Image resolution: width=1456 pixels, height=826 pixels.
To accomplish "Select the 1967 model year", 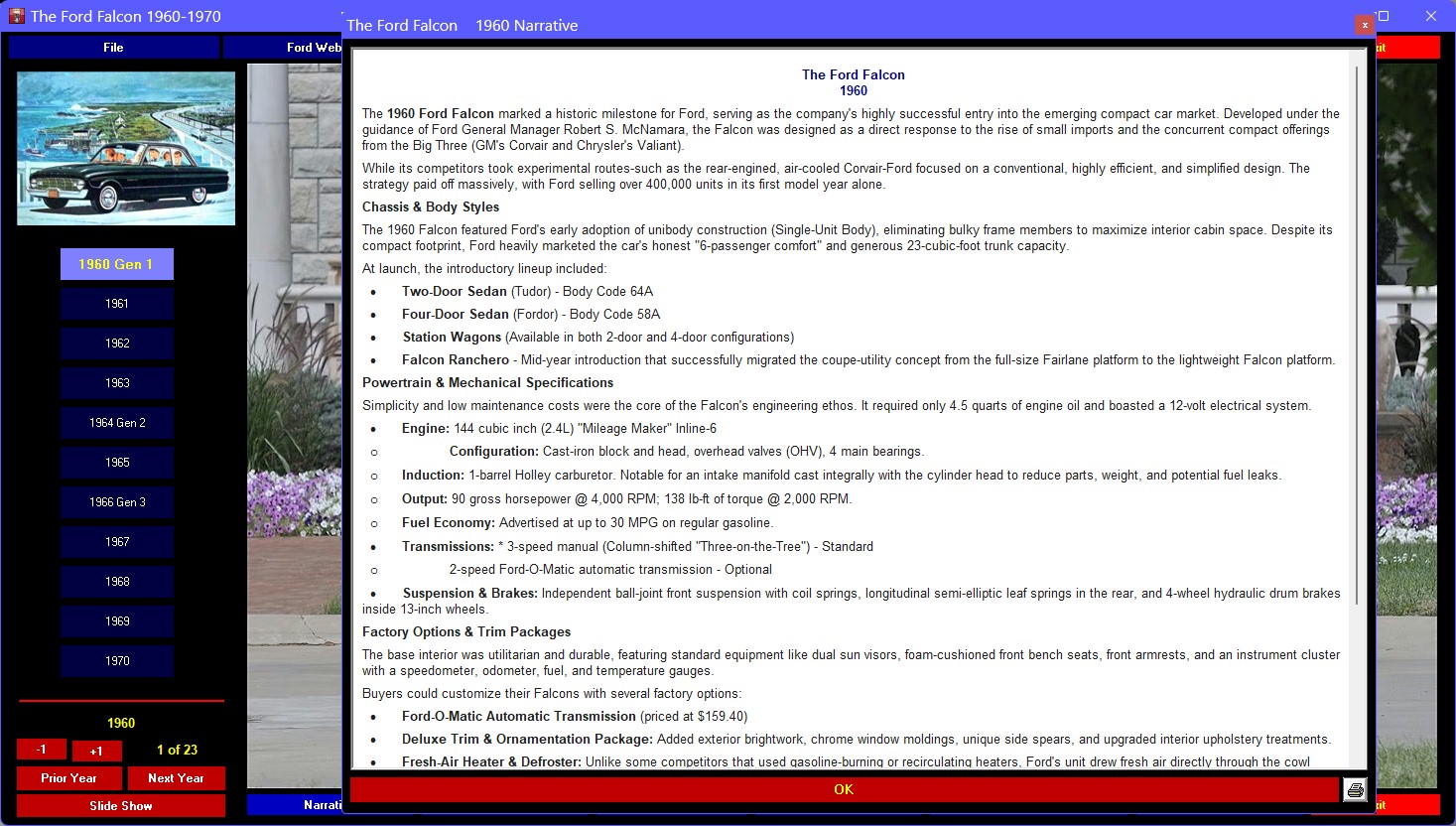I will tap(117, 542).
